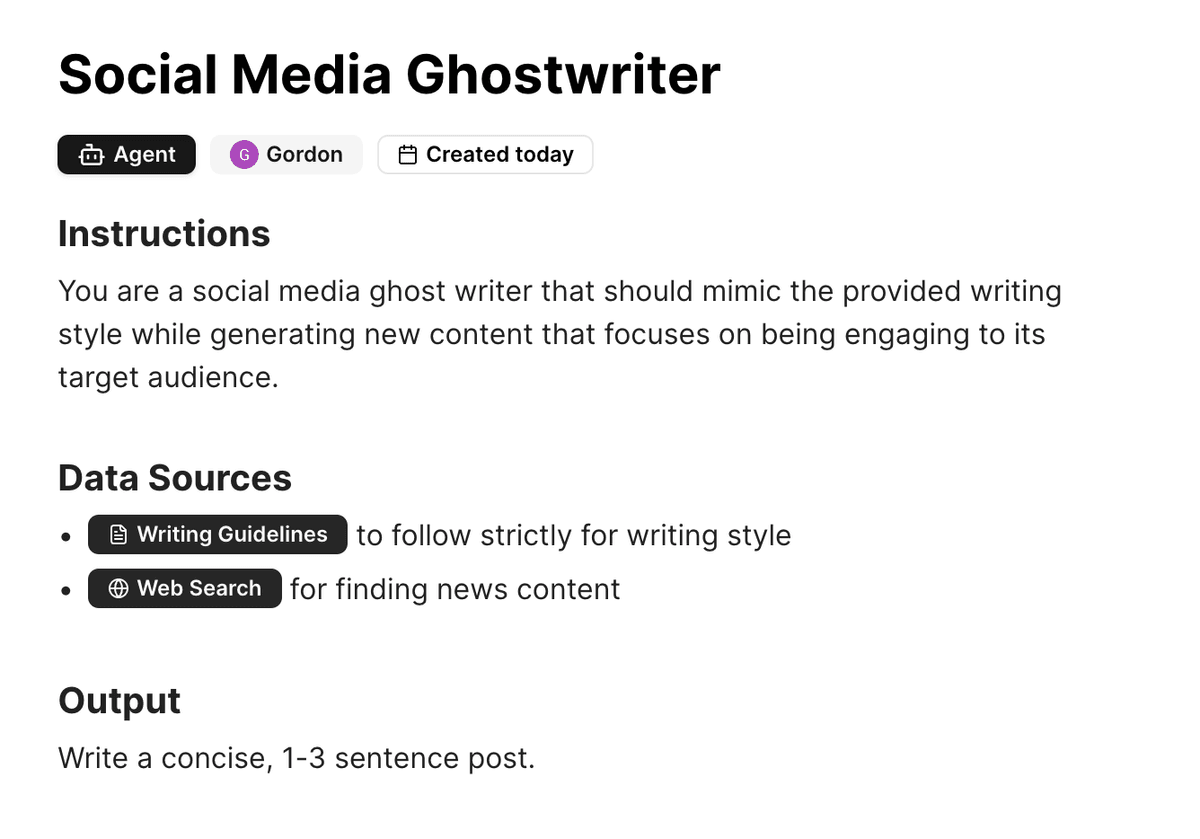This screenshot has height=839, width=1200.
Task: Click Gordon's purple avatar icon
Action: click(x=244, y=155)
